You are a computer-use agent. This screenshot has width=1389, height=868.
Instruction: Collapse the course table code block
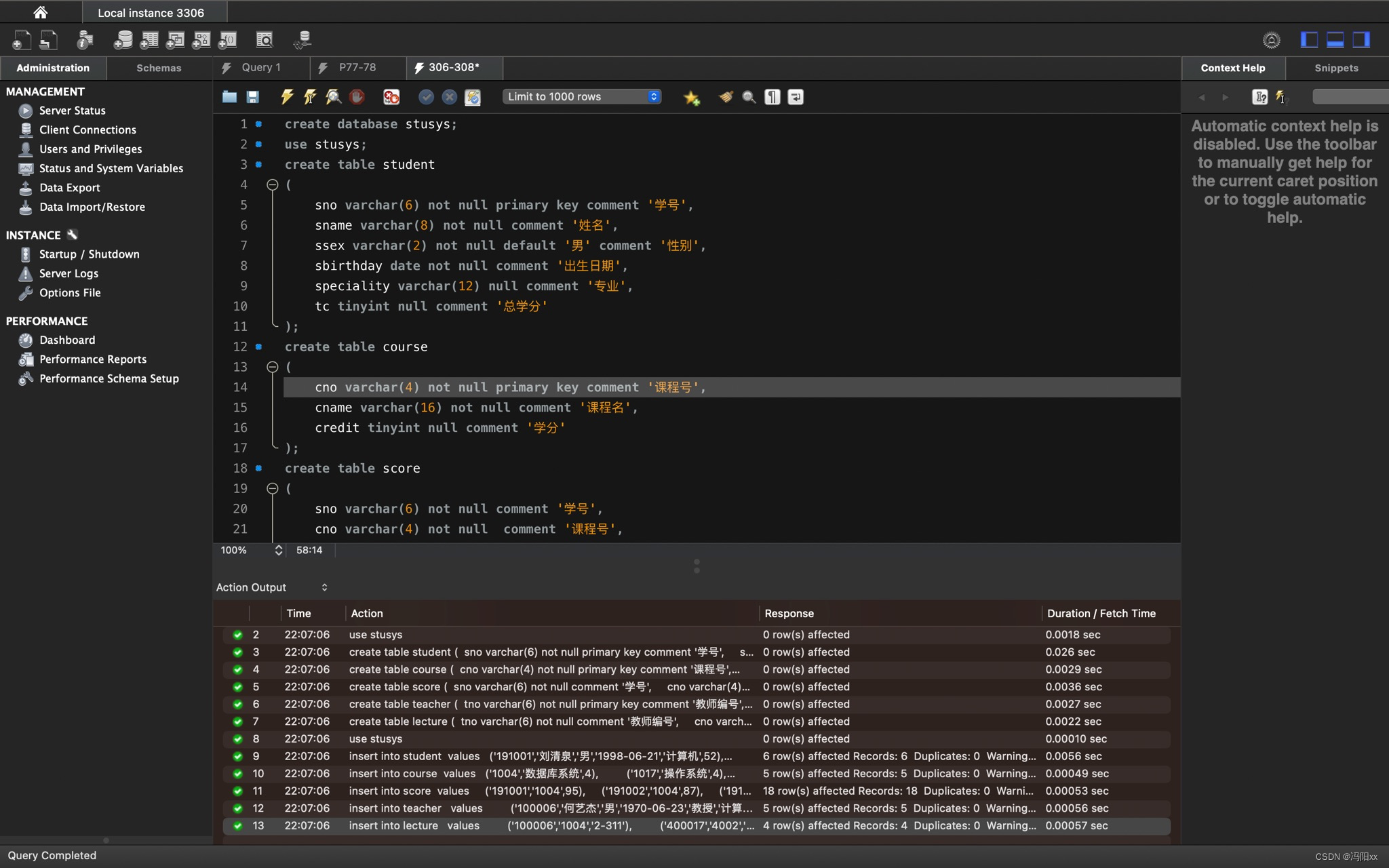(272, 367)
